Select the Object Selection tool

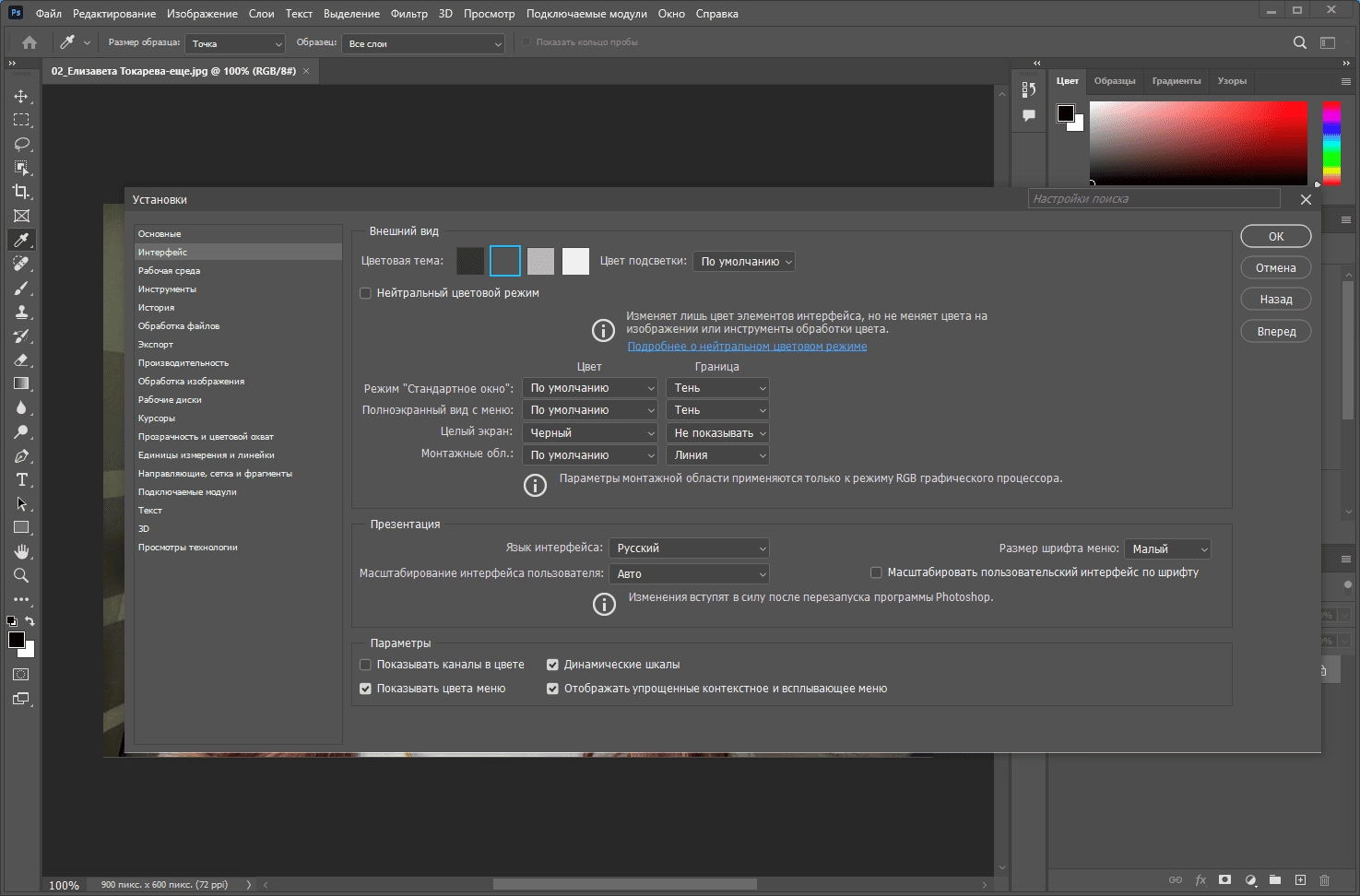(x=21, y=169)
